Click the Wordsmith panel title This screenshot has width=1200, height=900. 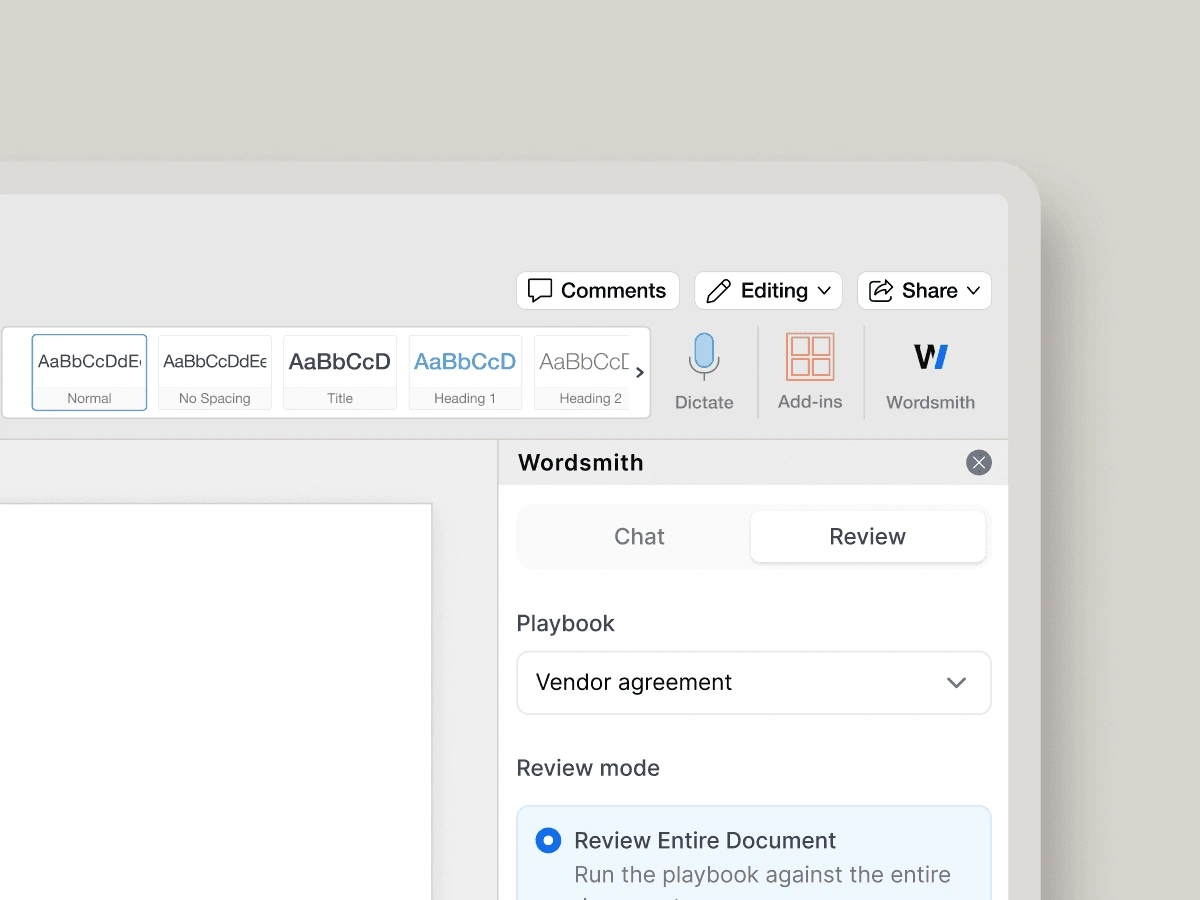[x=581, y=462]
